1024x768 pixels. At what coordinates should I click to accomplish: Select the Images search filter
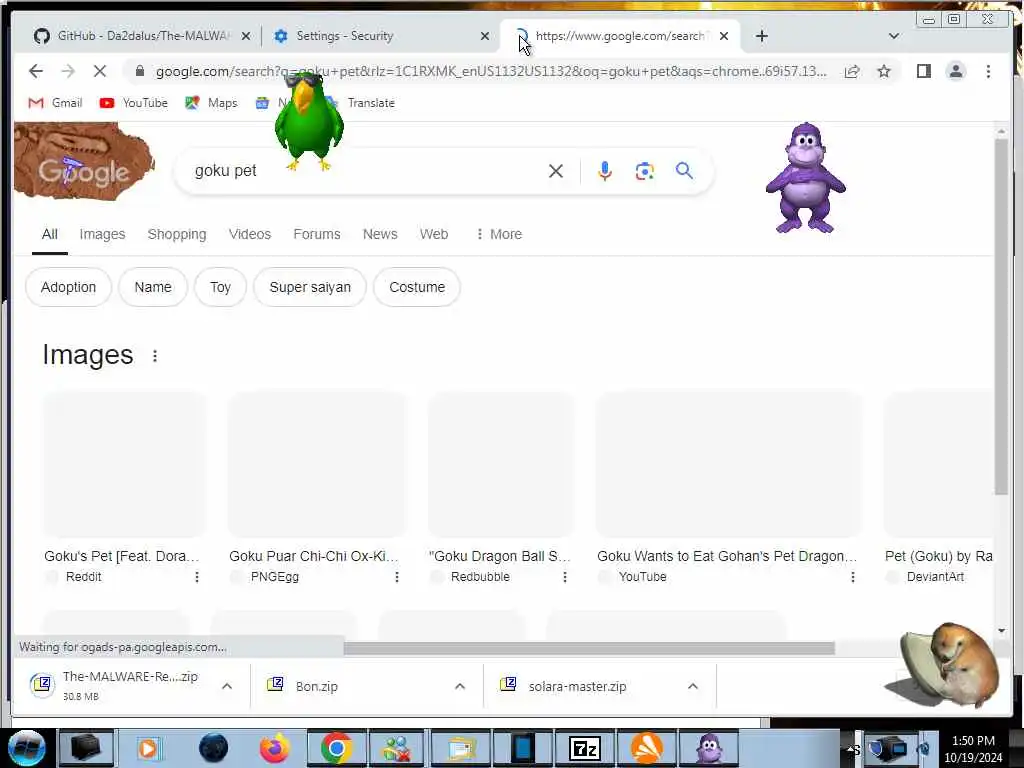click(x=103, y=234)
